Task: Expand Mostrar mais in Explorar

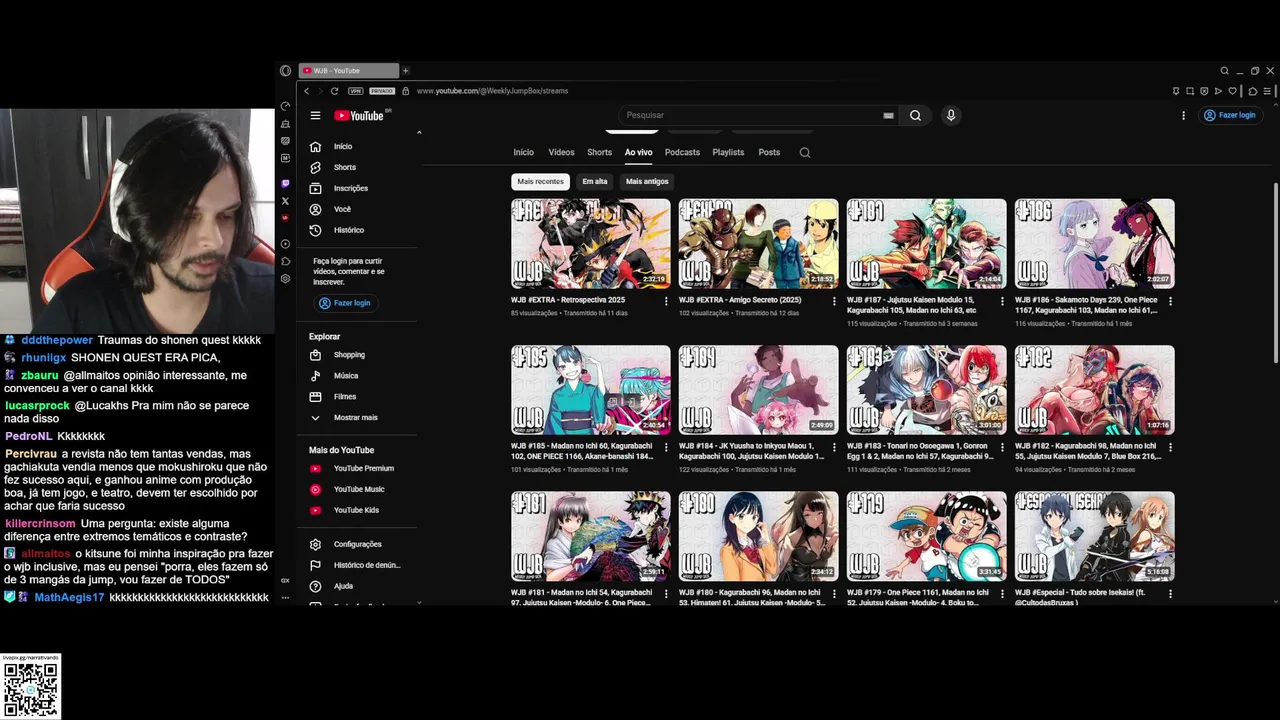Action: [x=358, y=418]
